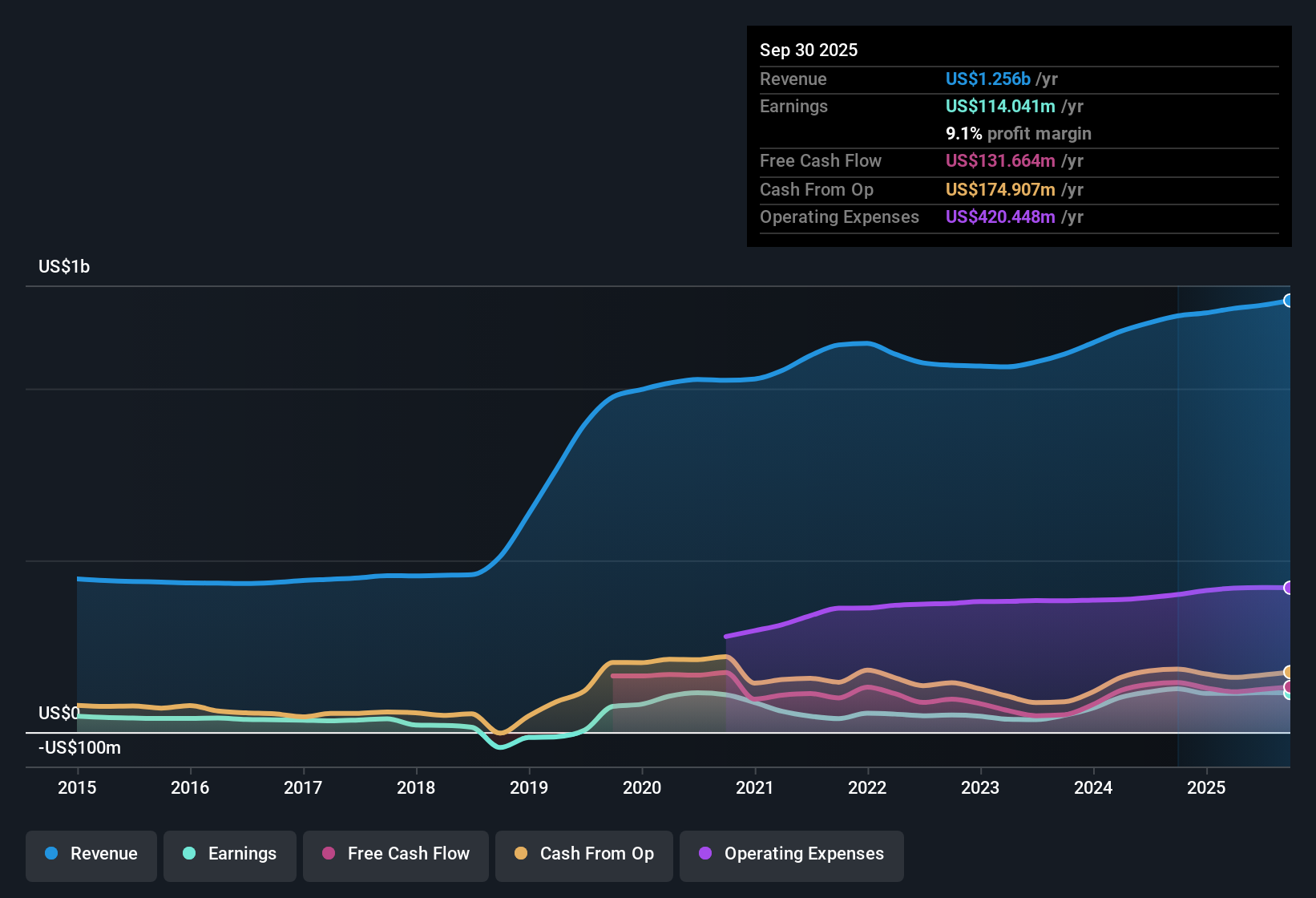Click the Free Cash Flow line endpoint marker
The width and height of the screenshot is (1316, 898).
pyautogui.click(x=1288, y=687)
